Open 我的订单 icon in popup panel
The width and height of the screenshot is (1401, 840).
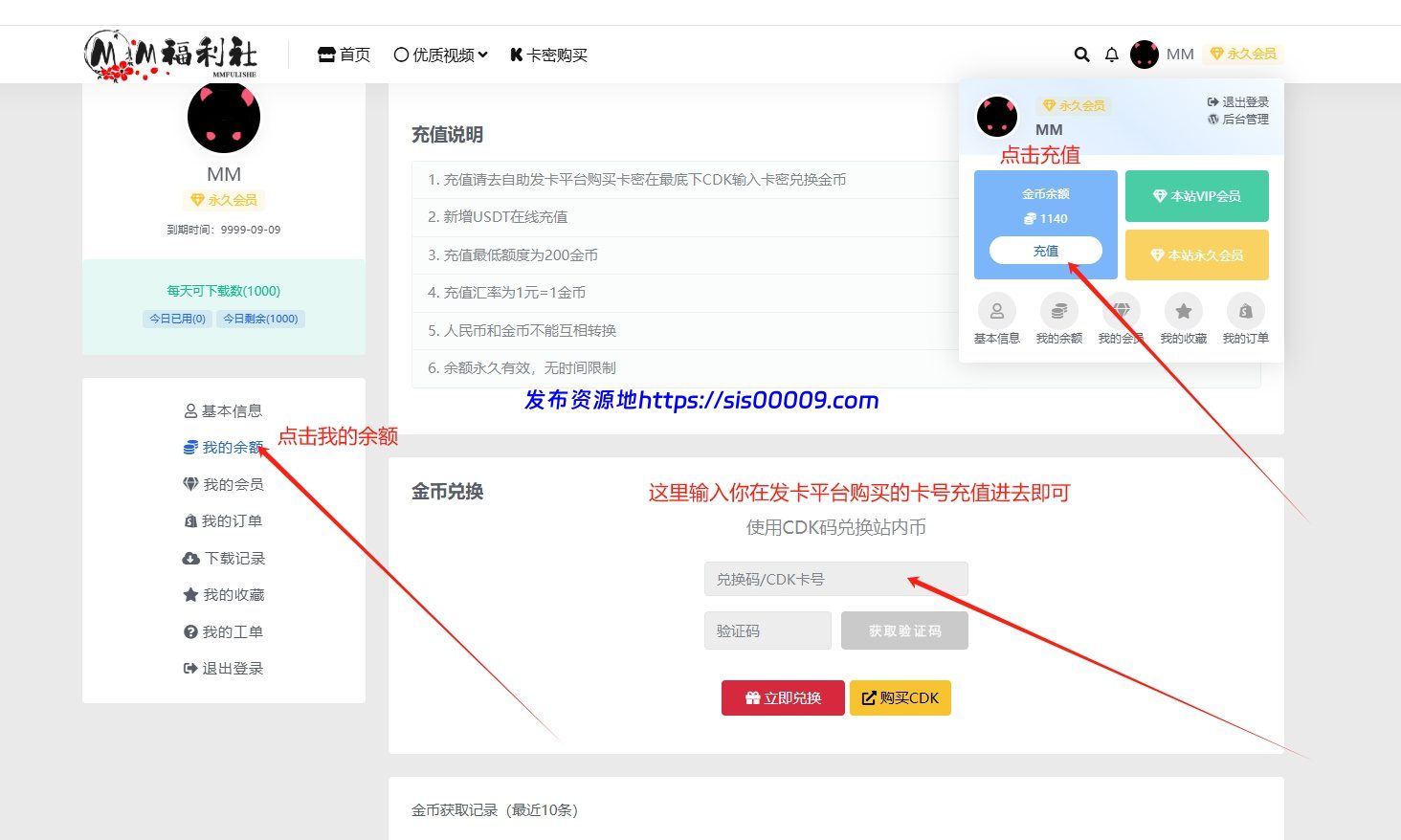[x=1245, y=312]
